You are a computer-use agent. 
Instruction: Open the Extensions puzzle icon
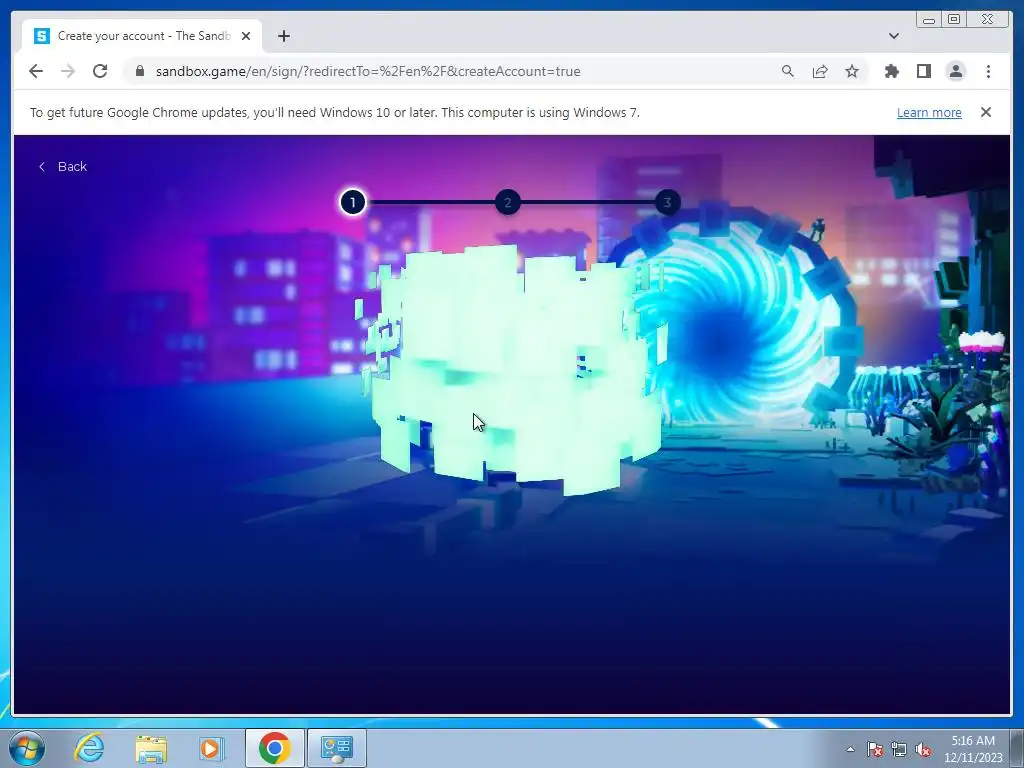891,71
